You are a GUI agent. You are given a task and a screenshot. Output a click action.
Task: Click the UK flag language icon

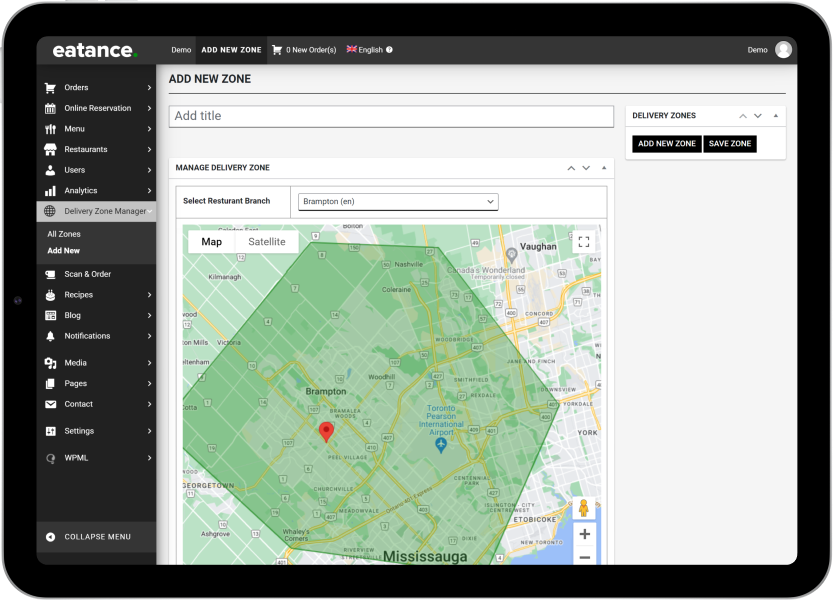pyautogui.click(x=352, y=49)
